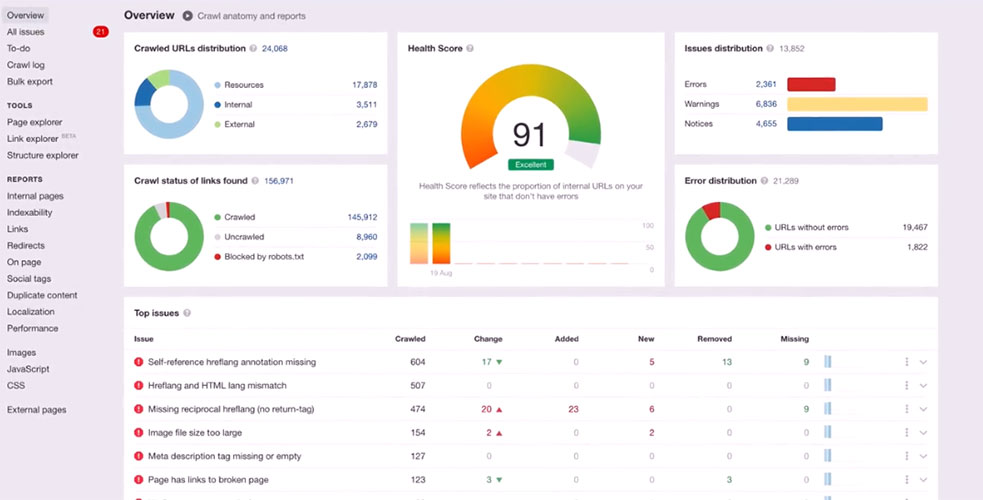Click the Crawled URLs distribution donut chart
Viewport: 983px width, 500px height.
click(169, 104)
